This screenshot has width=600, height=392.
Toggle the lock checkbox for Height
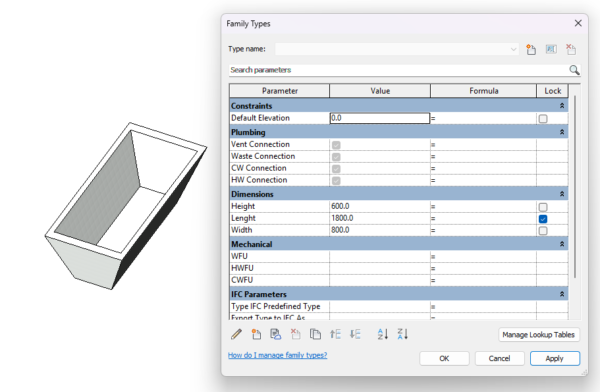pyautogui.click(x=543, y=207)
